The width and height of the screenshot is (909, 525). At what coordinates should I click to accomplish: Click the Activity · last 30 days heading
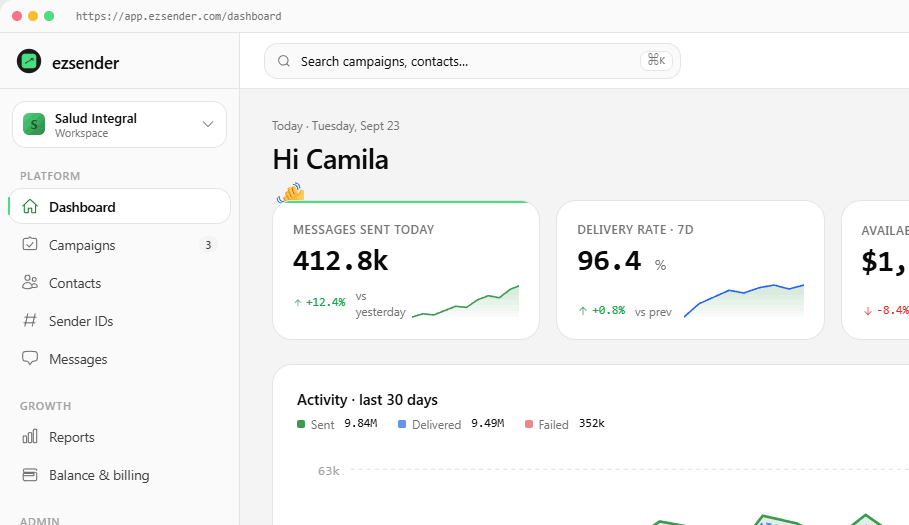click(367, 400)
